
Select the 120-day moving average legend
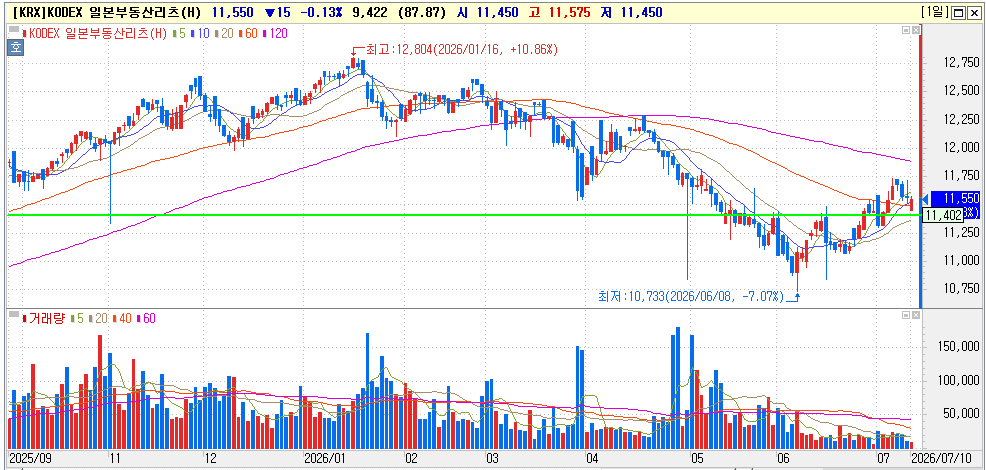276,33
